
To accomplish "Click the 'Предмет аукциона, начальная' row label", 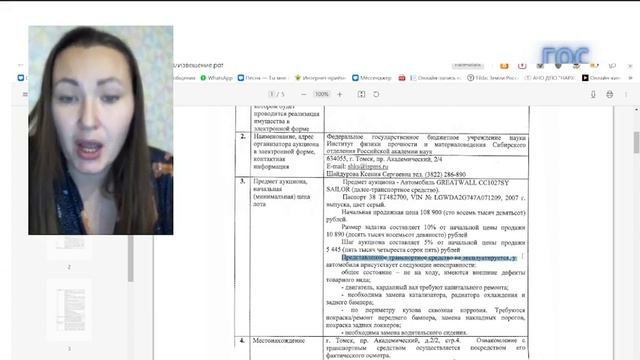I will pos(282,193).
